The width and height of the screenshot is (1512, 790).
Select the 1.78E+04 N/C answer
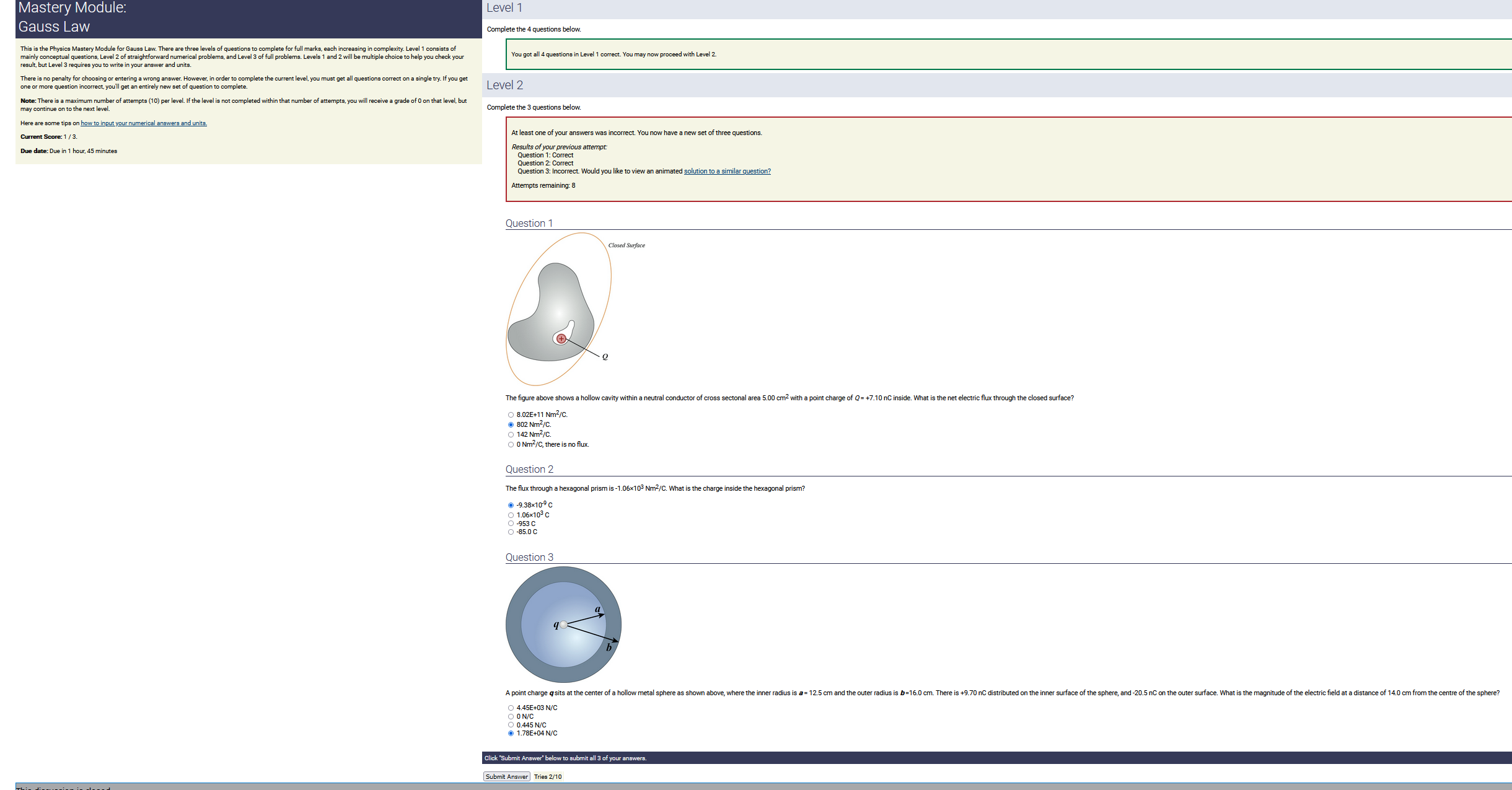[511, 734]
